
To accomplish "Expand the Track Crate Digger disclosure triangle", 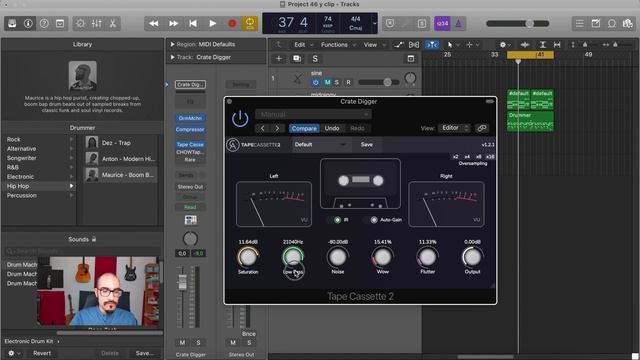I will (x=172, y=57).
